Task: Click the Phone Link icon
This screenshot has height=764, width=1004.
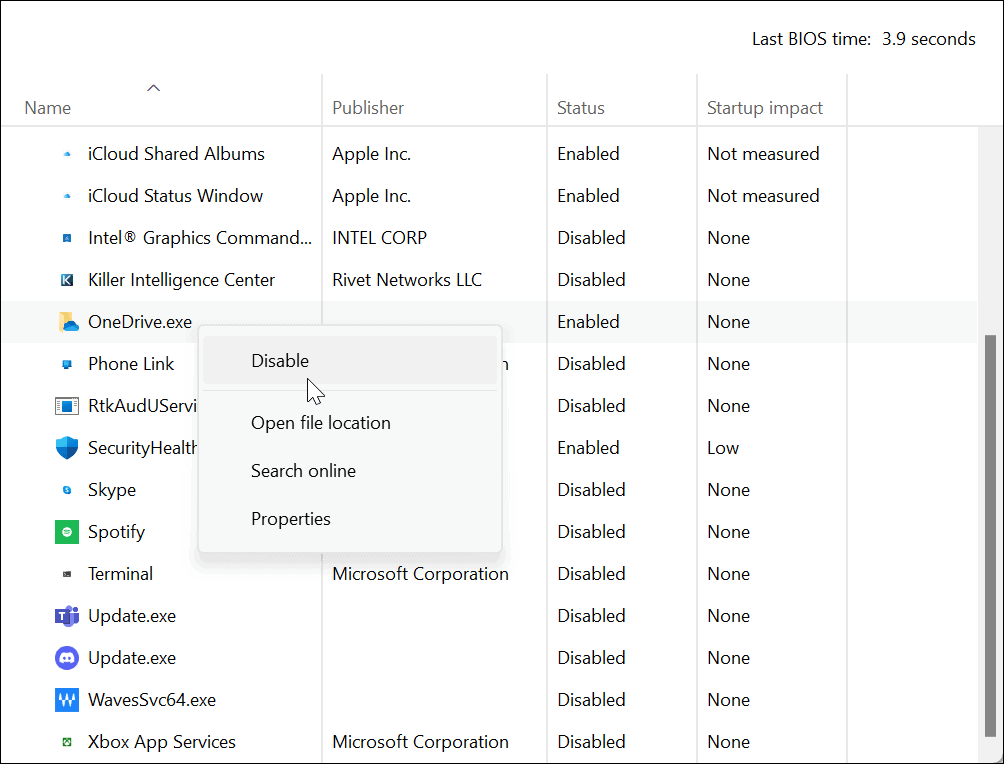Action: pyautogui.click(x=66, y=363)
